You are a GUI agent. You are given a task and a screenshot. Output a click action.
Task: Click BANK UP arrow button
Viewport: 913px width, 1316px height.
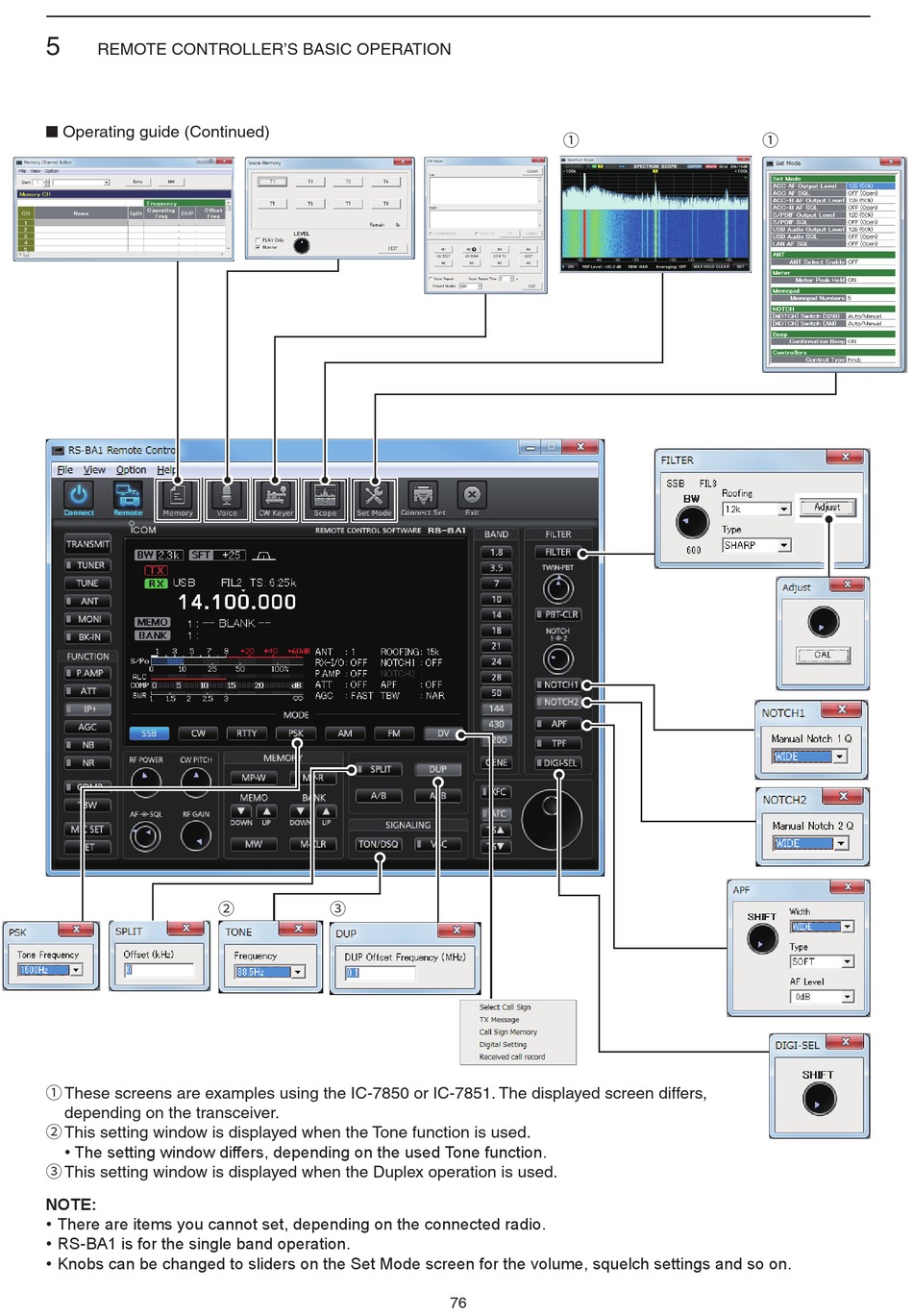click(x=327, y=812)
